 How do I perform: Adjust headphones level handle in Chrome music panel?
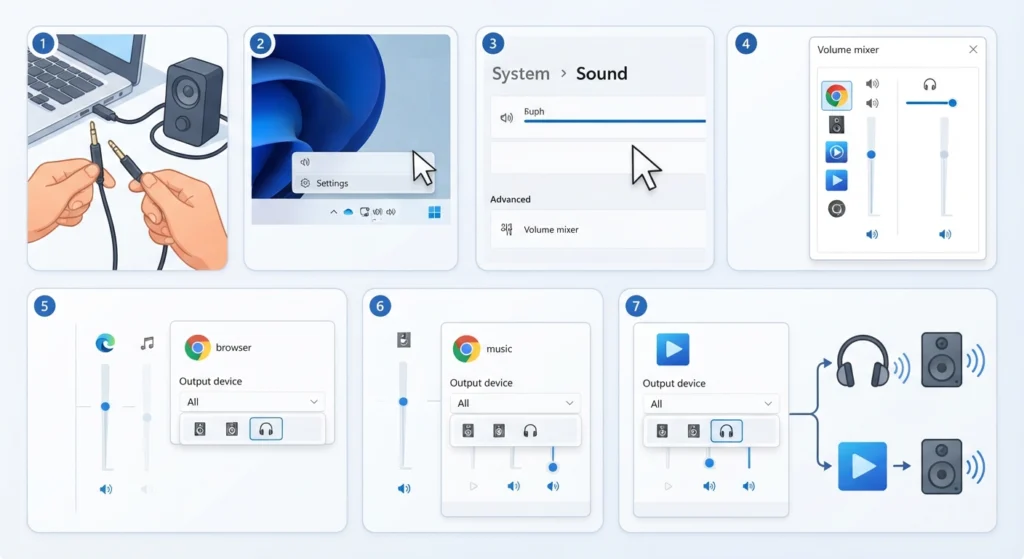tap(553, 467)
